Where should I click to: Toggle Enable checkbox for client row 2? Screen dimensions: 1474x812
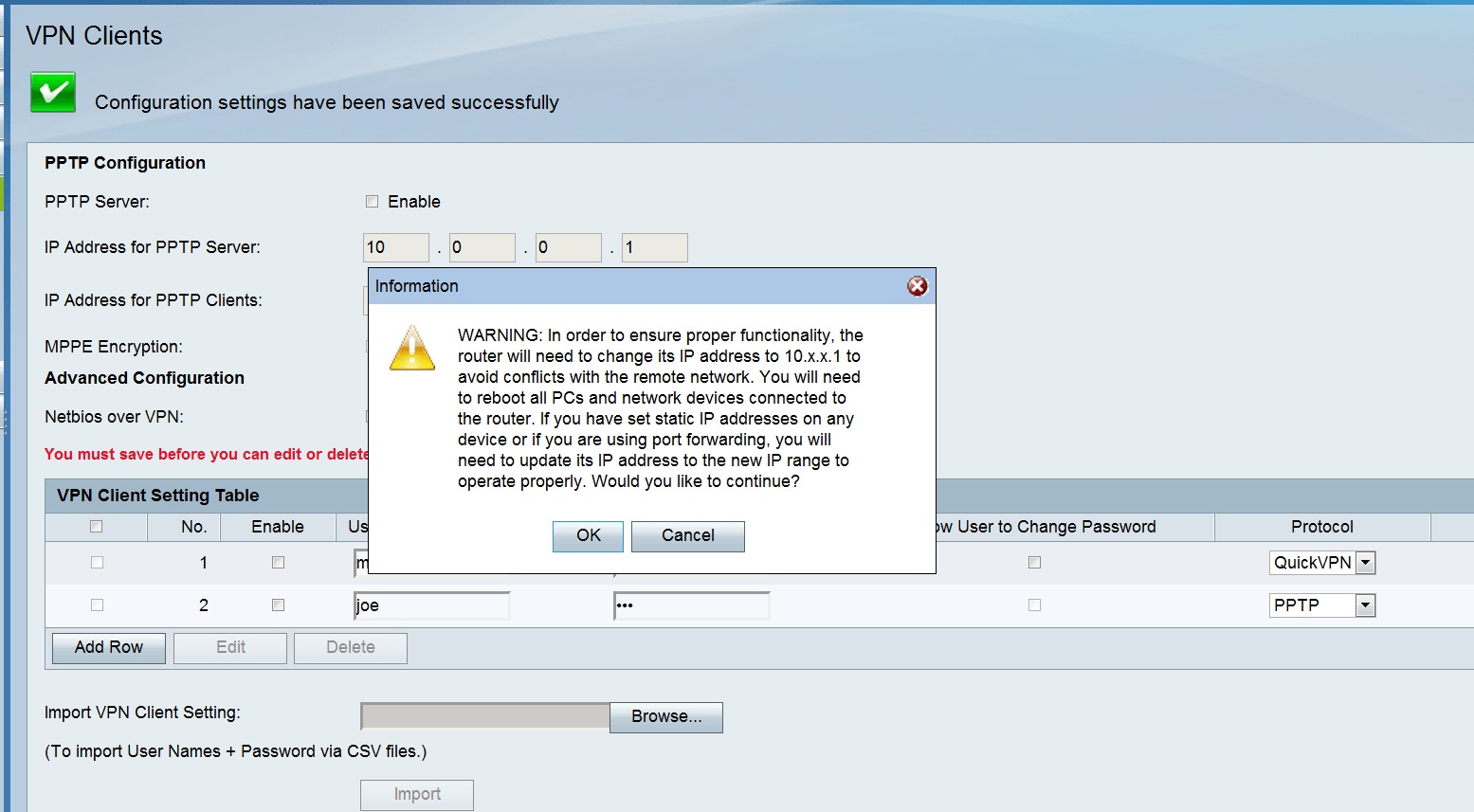pyautogui.click(x=278, y=605)
